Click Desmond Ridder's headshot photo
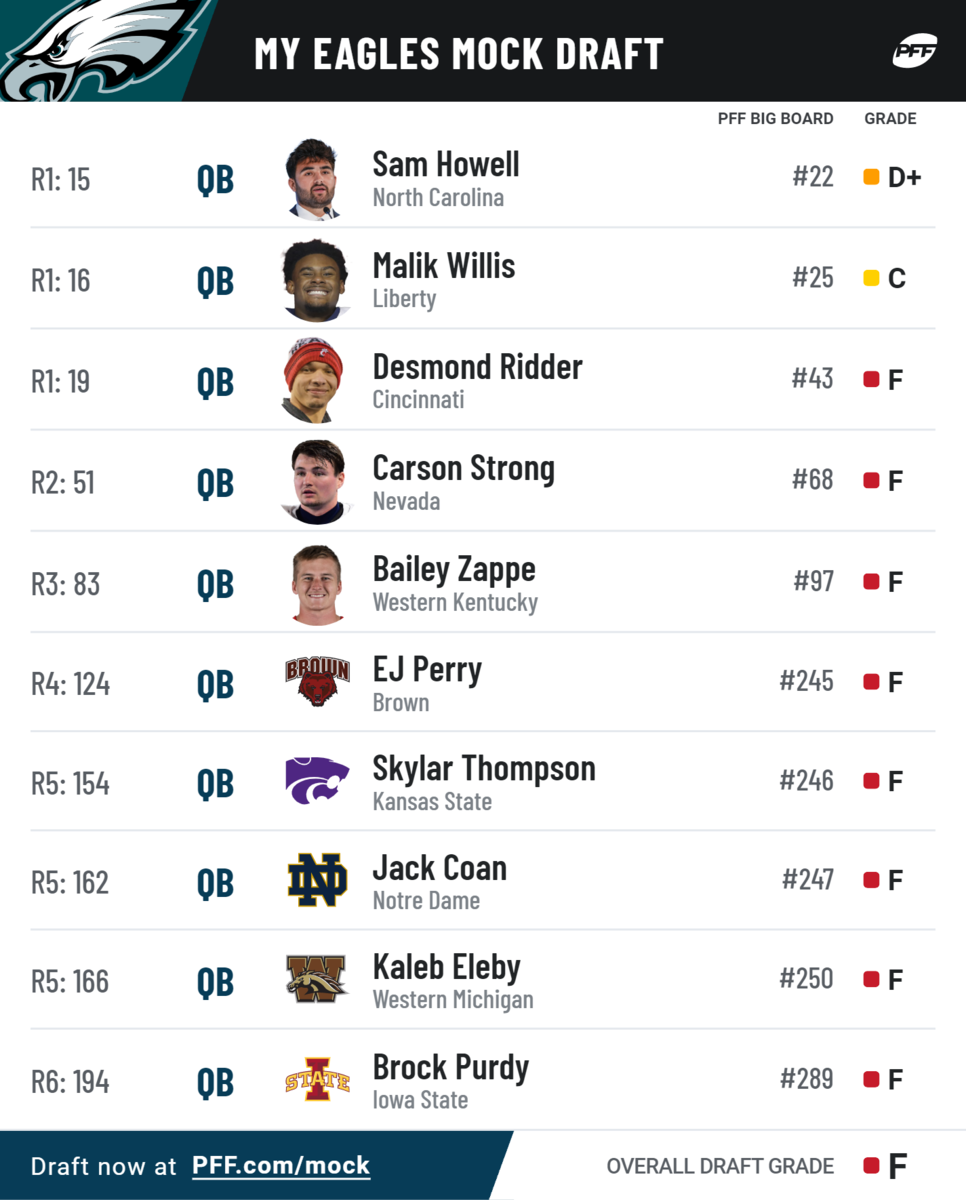The width and height of the screenshot is (966, 1200). point(314,381)
